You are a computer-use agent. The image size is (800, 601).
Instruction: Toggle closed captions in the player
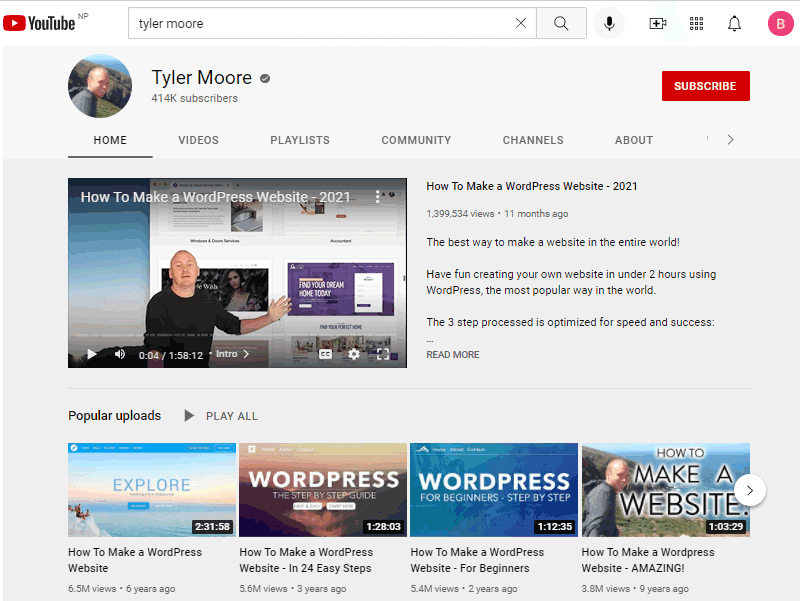coord(325,354)
